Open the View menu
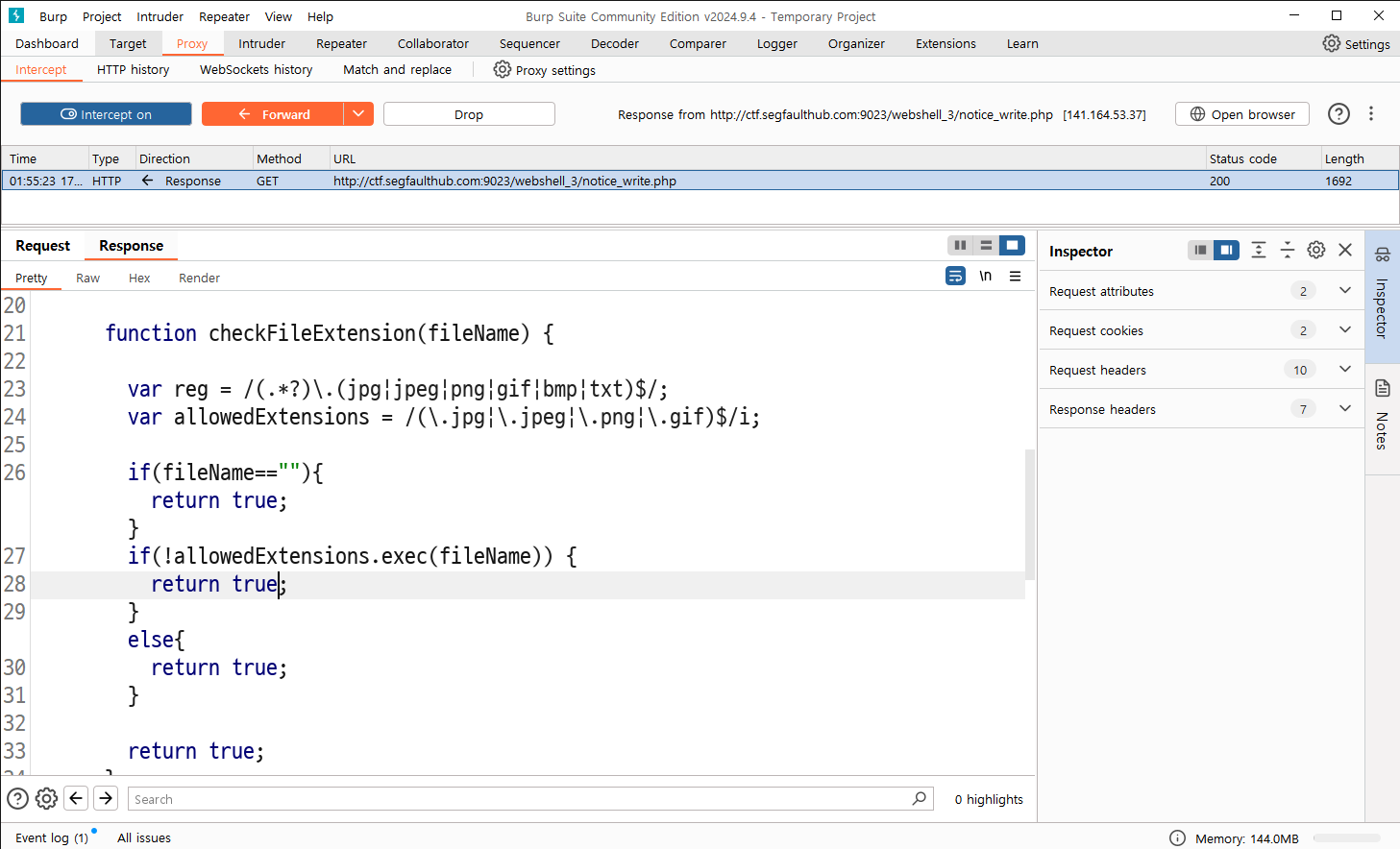 279,16
